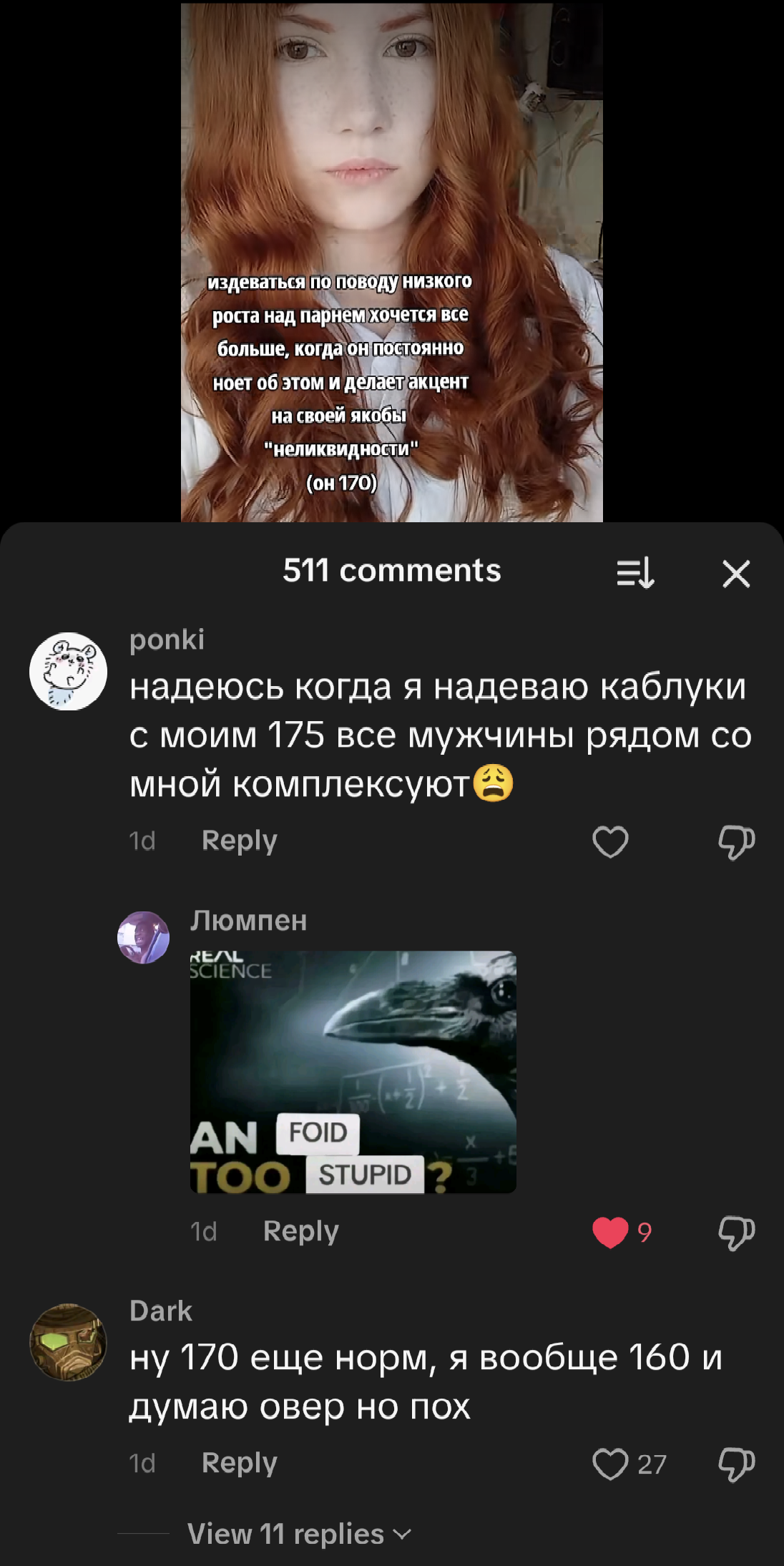Reply to ponki's comment
The height and width of the screenshot is (1566, 784).
[239, 841]
